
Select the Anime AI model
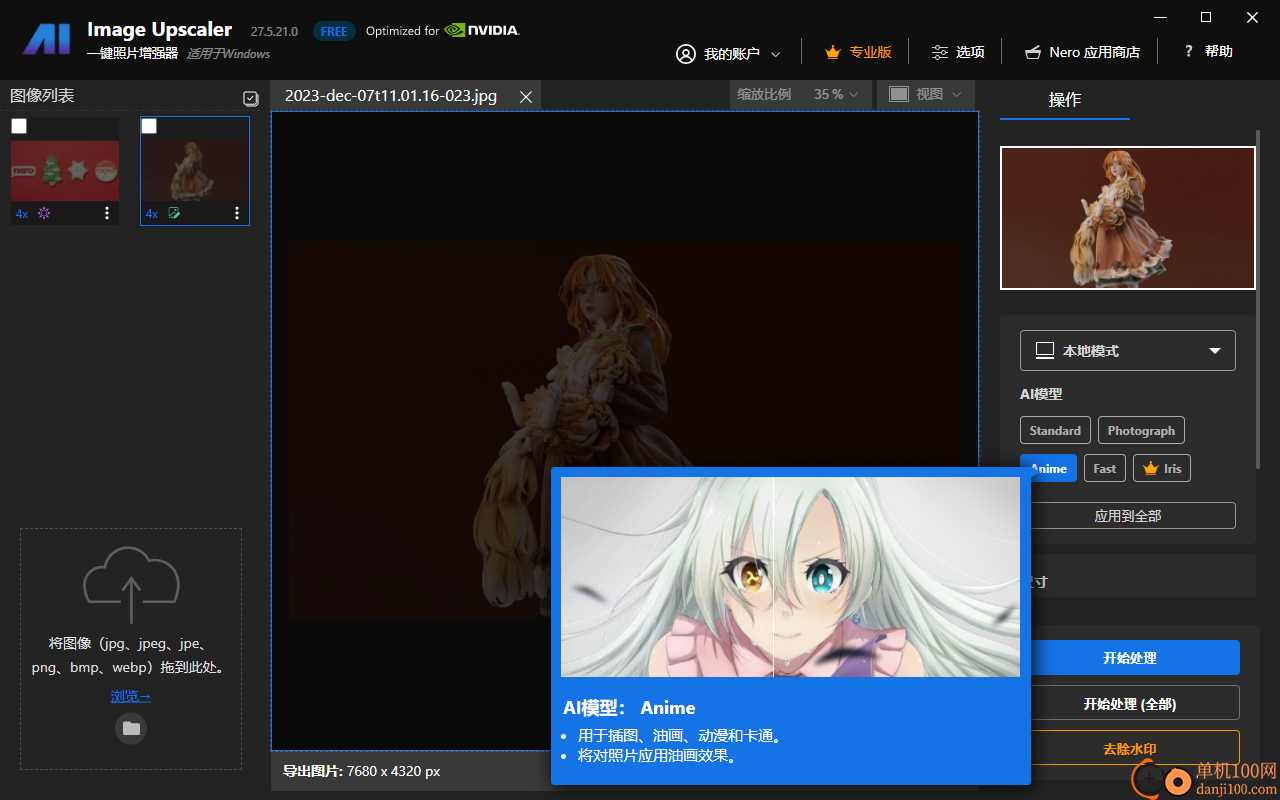(1048, 468)
